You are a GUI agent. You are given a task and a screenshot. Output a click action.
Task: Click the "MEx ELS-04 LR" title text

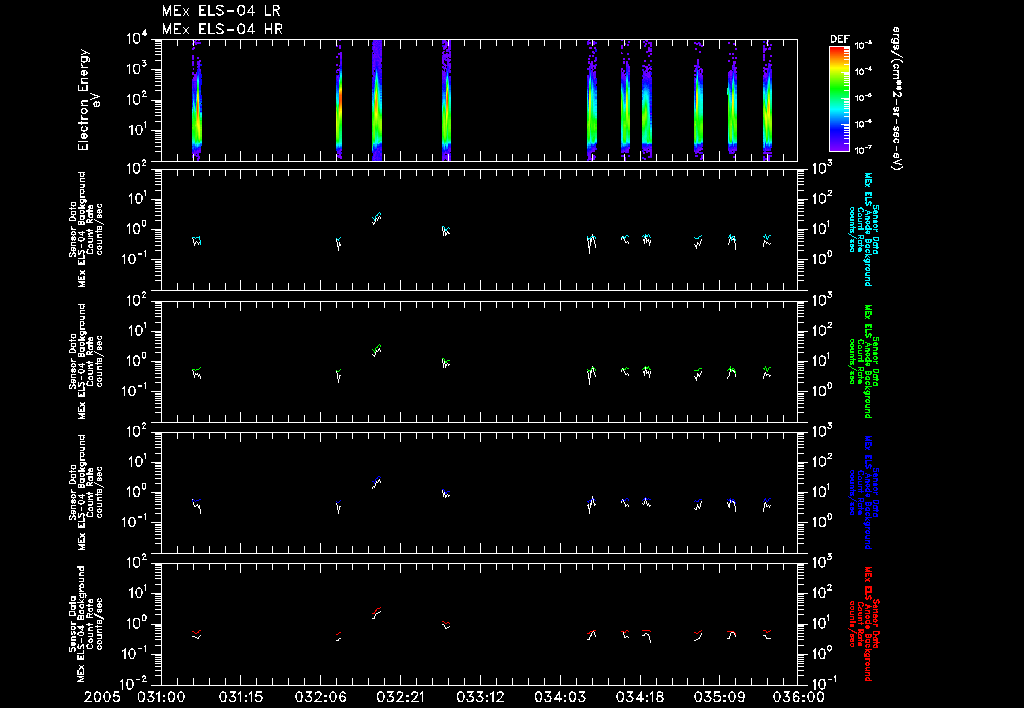(221, 11)
